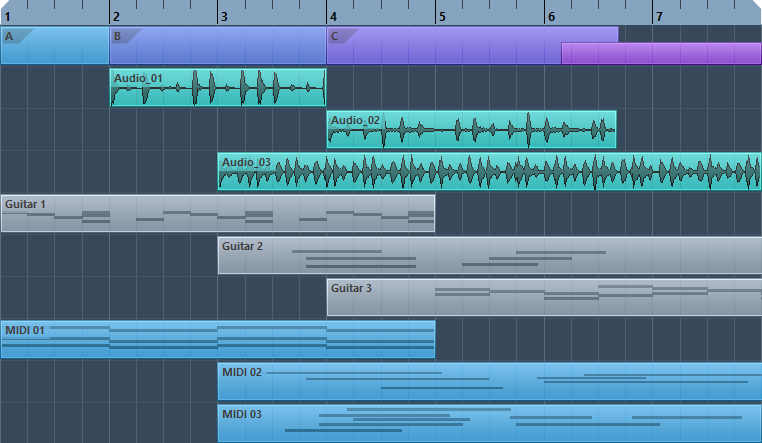
Task: Select the Guitar 3 part
Action: 544,297
